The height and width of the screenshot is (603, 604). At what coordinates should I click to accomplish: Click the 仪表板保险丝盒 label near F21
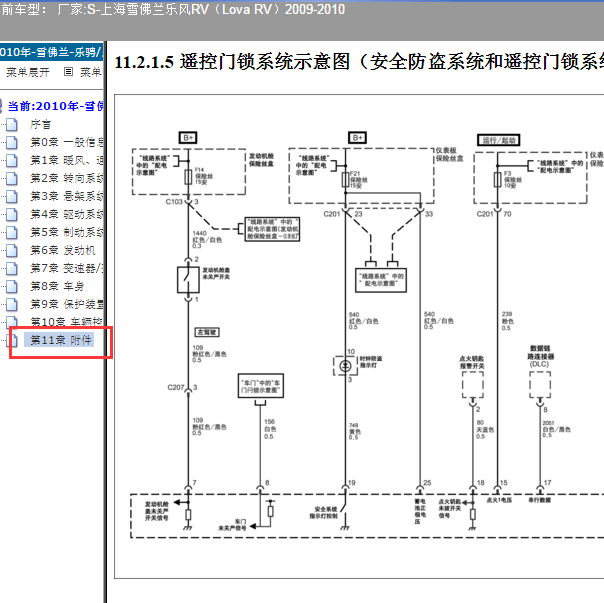point(449,154)
